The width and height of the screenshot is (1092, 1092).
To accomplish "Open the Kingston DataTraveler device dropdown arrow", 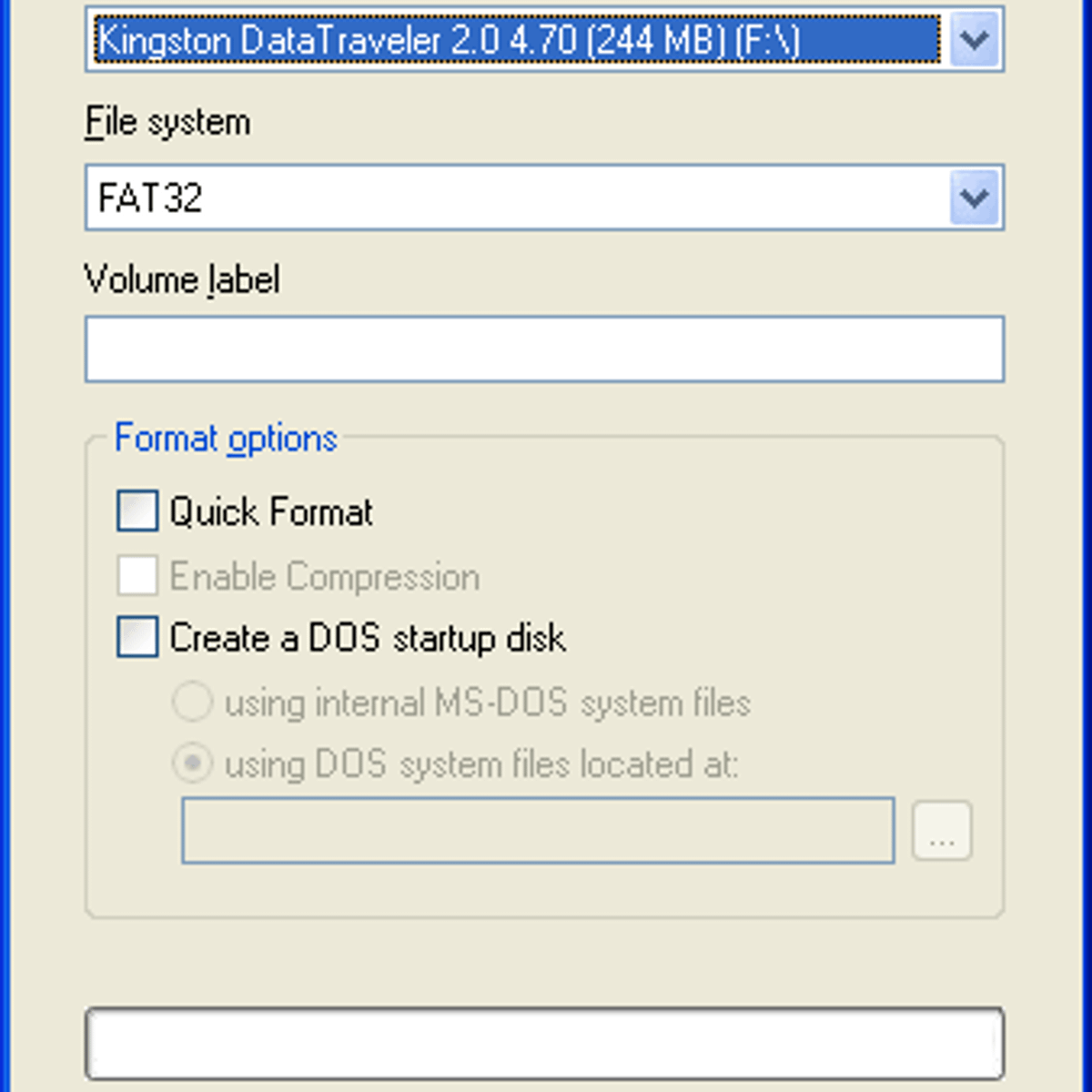I will coord(974,38).
